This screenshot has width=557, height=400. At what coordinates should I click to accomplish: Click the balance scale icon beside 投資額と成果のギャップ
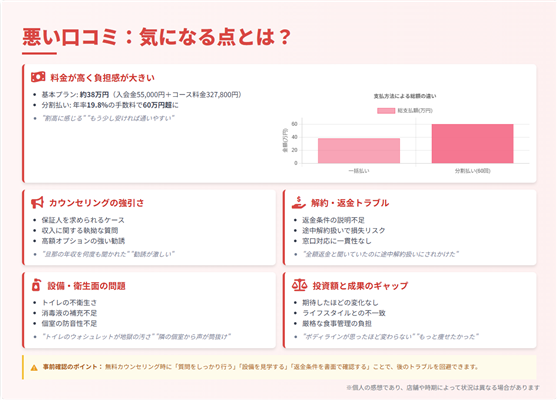click(x=299, y=285)
